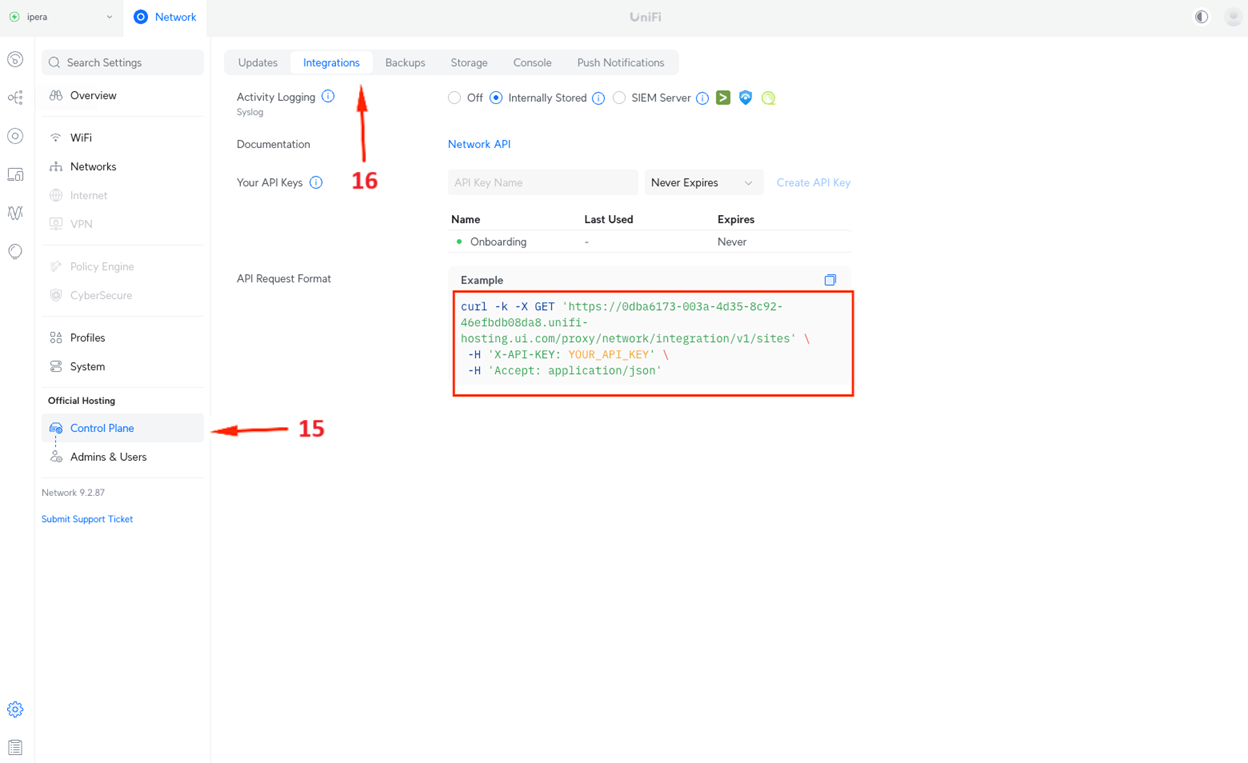This screenshot has height=763, width=1248.
Task: Click the Network application icon in the header
Action: (141, 17)
